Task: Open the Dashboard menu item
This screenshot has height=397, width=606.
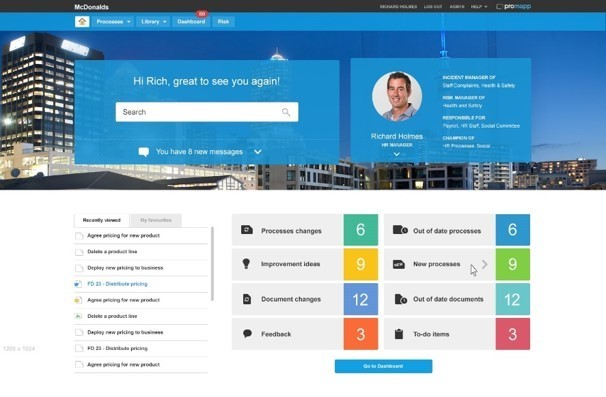Action: [x=191, y=22]
